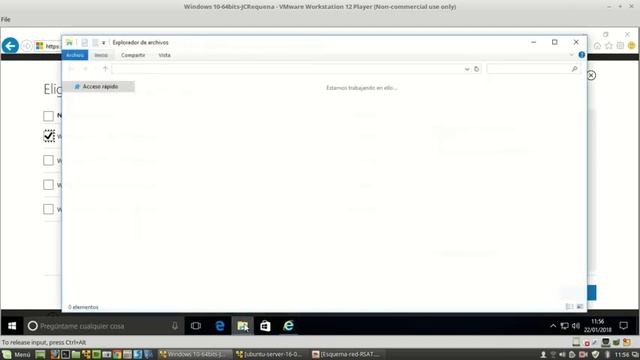This screenshot has height=360, width=640.
Task: Uncheck the checked second checkbox on web page
Action: (x=49, y=136)
